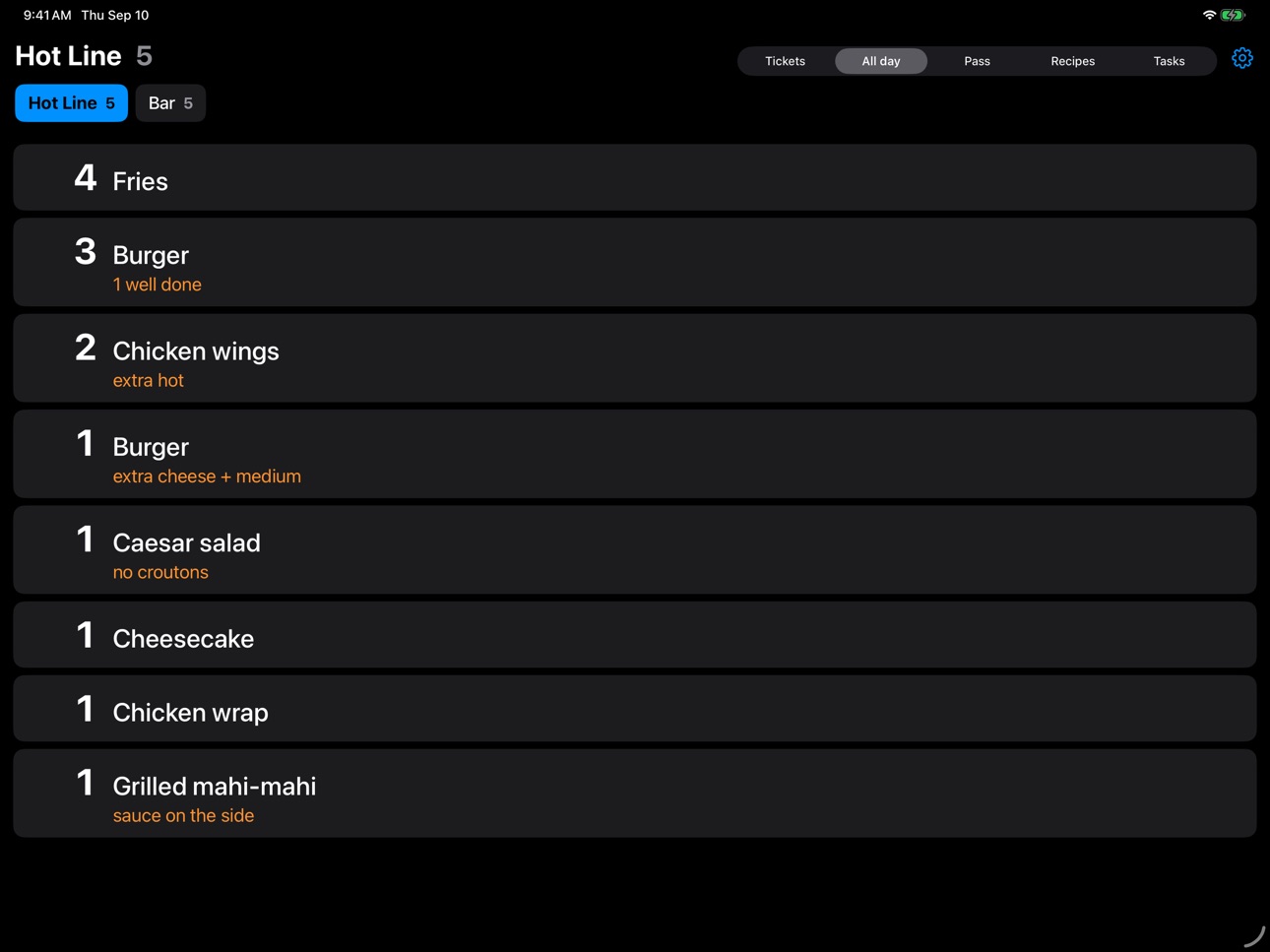Select the Caesar salad row
This screenshot has height=952, width=1270.
pyautogui.click(x=635, y=549)
